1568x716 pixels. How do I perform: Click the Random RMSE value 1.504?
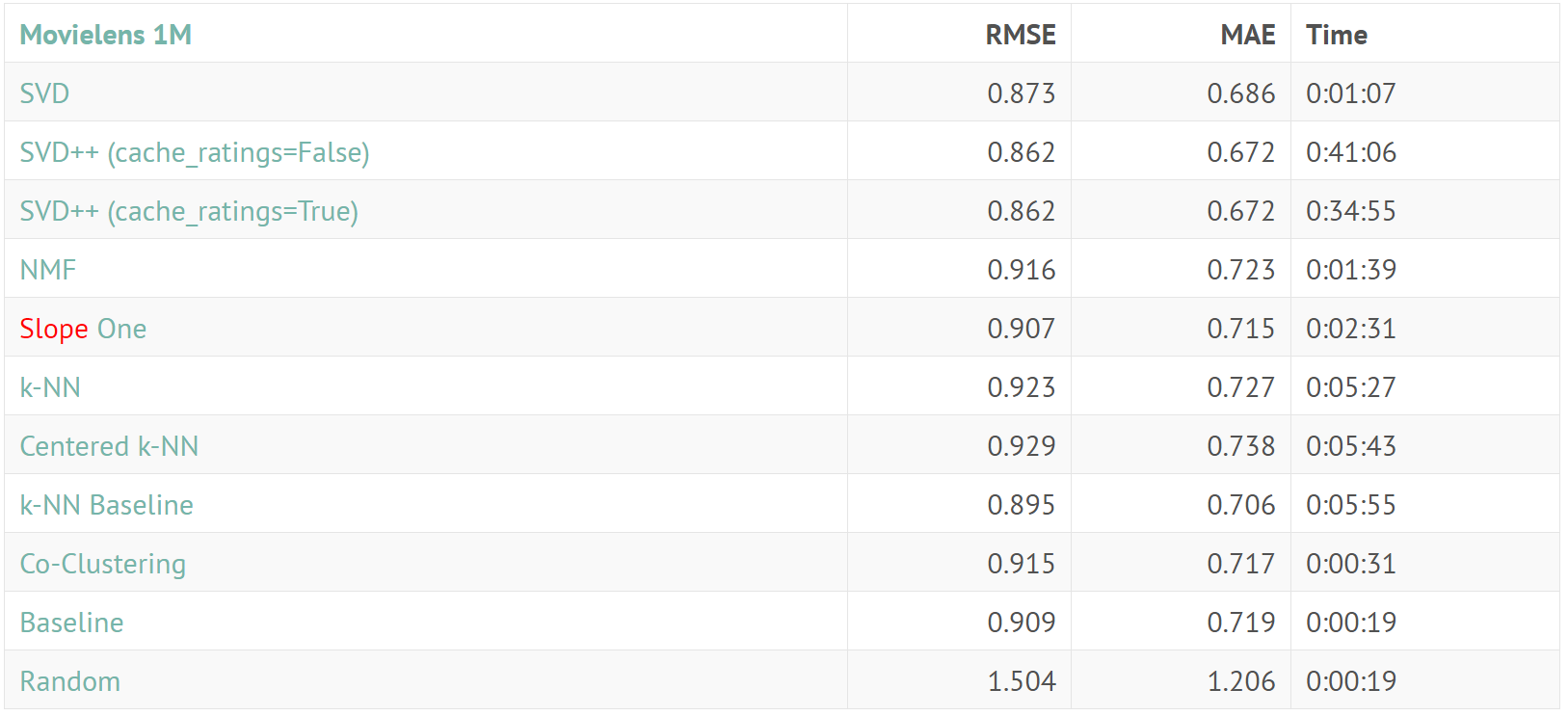(x=1021, y=681)
